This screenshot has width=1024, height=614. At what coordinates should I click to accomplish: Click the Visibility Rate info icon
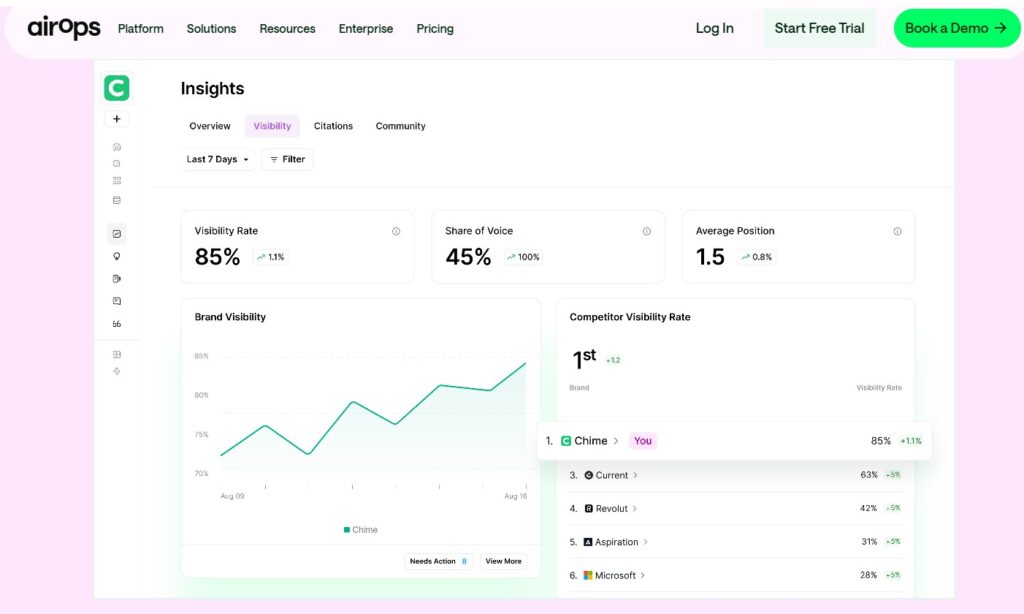[396, 231]
